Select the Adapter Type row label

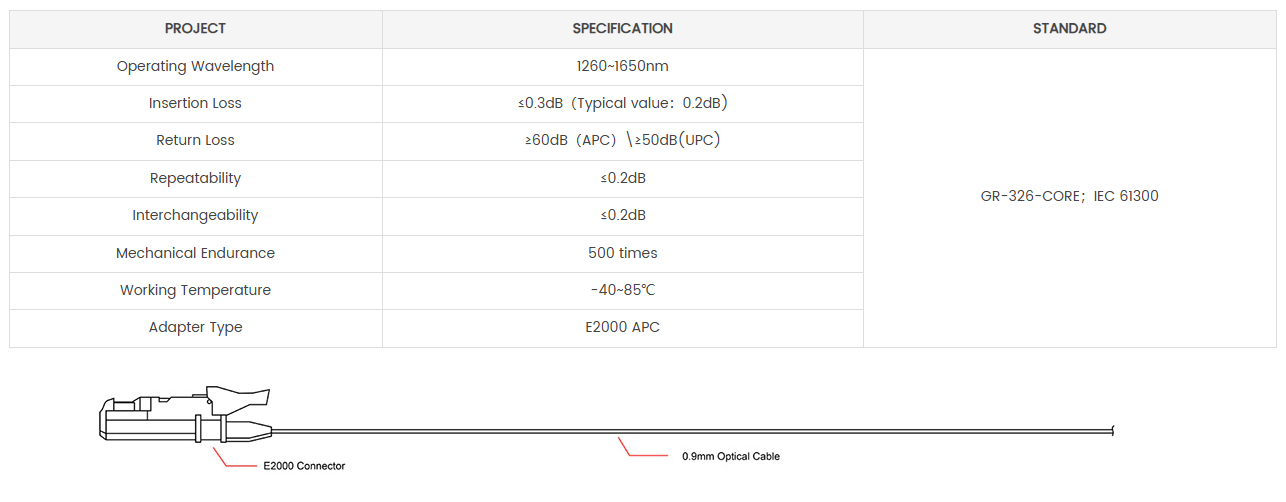point(196,327)
